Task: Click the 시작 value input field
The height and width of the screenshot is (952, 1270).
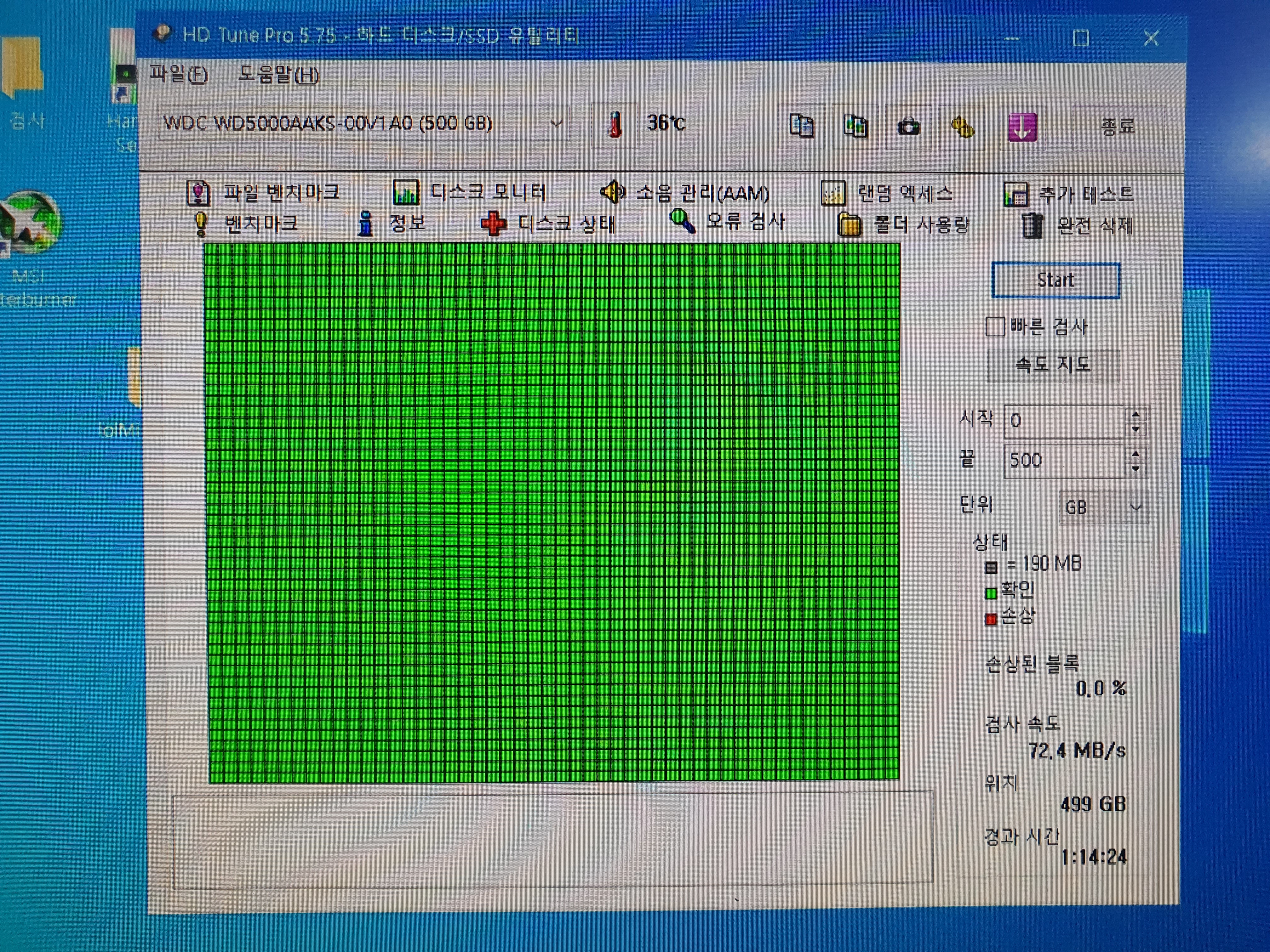Action: coord(1064,421)
